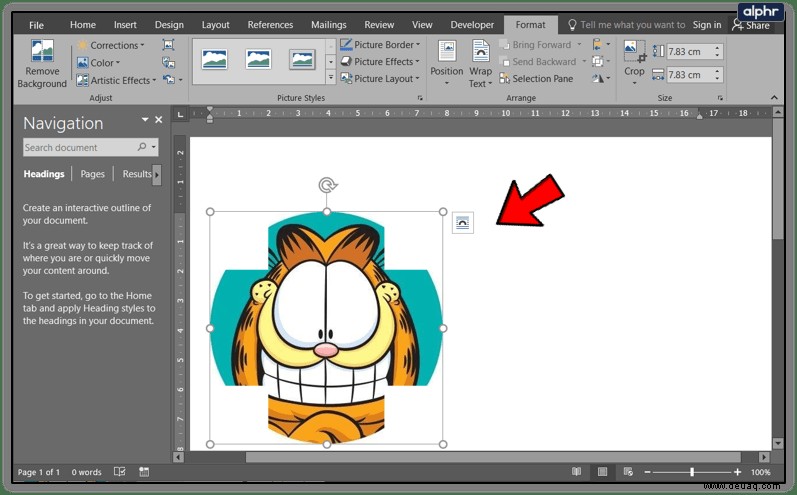Viewport: 797px width, 495px height.
Task: Select the Pages navigation tab
Action: point(93,174)
